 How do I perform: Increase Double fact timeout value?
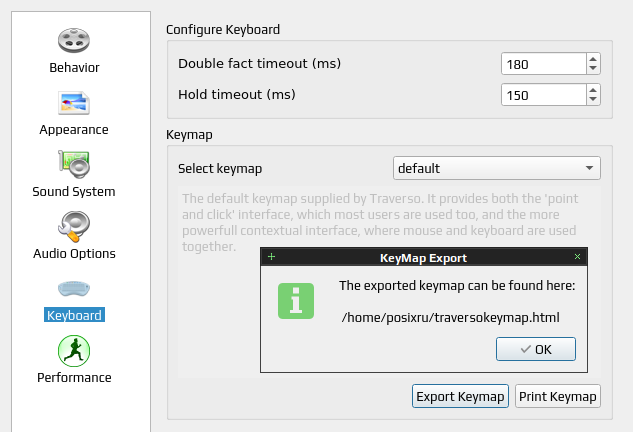click(593, 59)
